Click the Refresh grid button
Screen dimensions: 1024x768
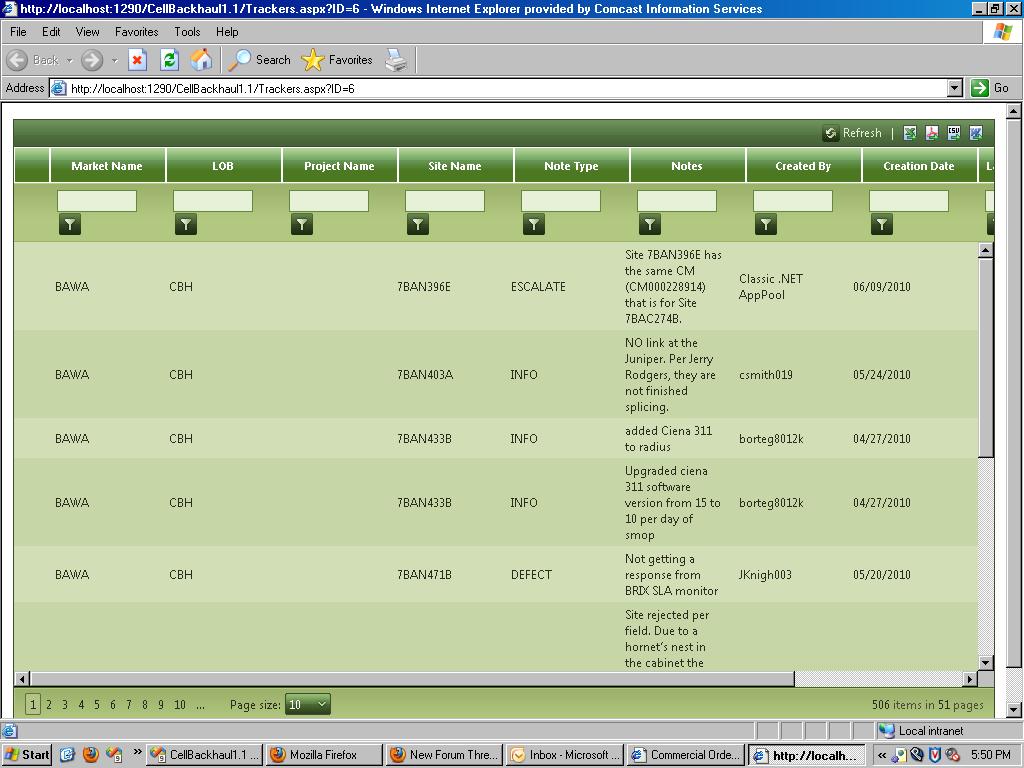tap(852, 133)
